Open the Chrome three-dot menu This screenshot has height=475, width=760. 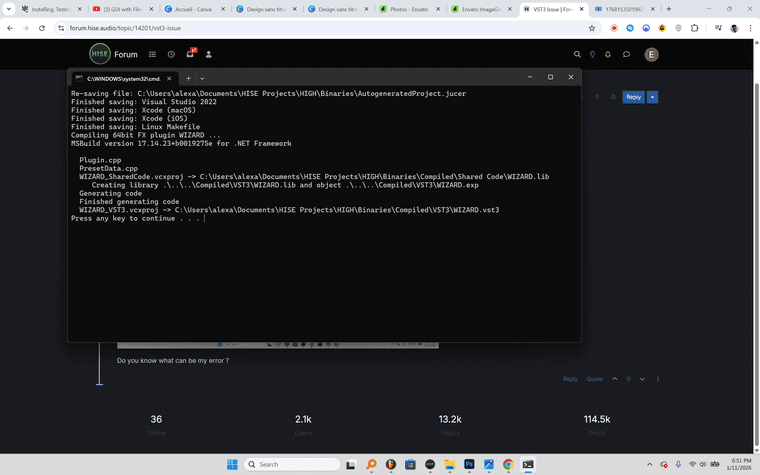coord(750,28)
